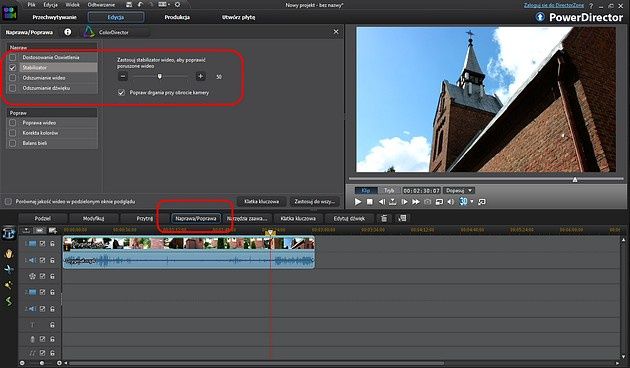
Task: Toggle Porównaj jakość wideo w podzielonym oknie checkbox
Action: [8, 201]
